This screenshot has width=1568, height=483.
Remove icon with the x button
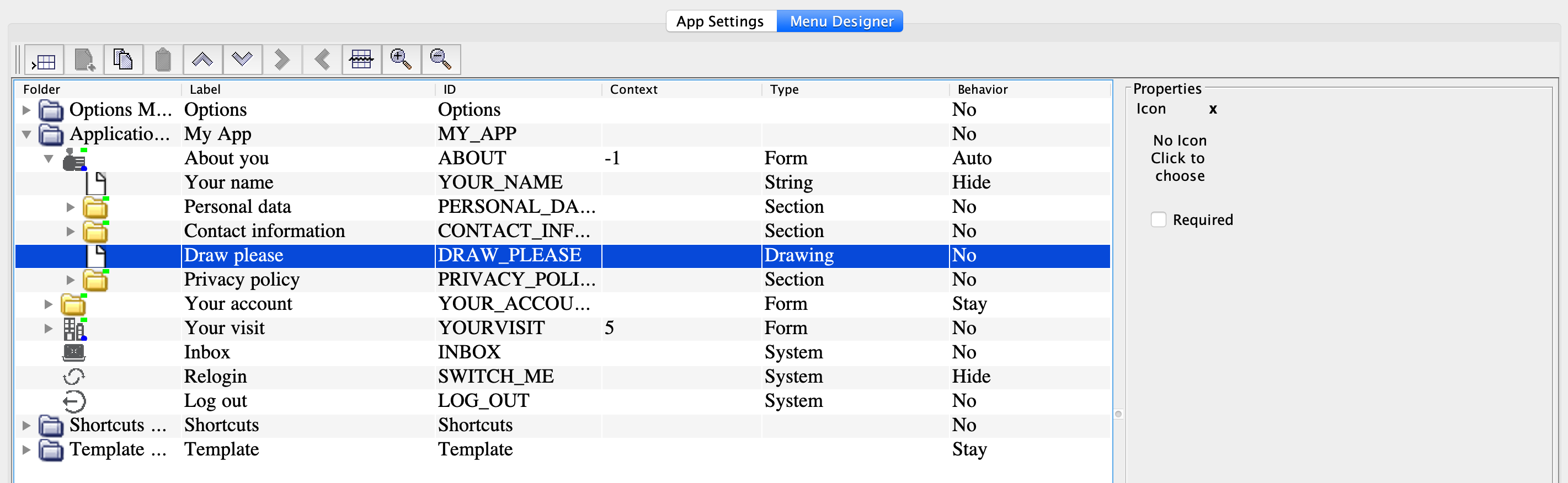[x=1213, y=110]
